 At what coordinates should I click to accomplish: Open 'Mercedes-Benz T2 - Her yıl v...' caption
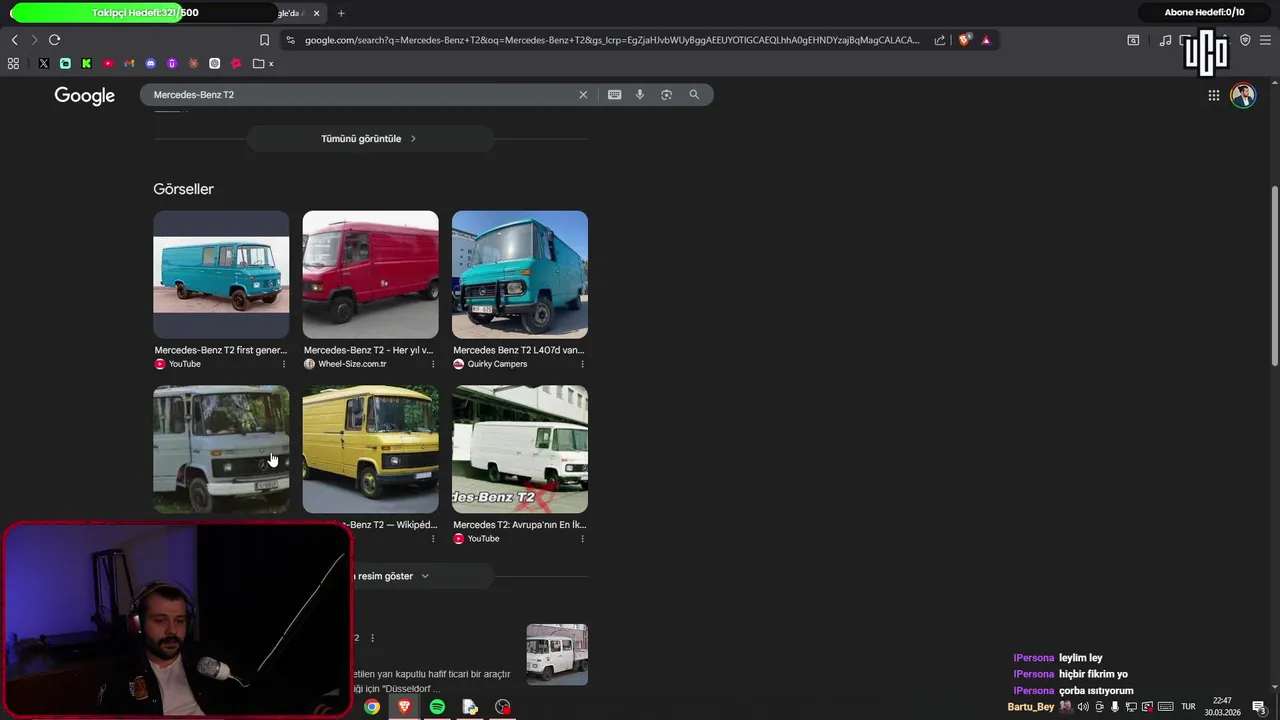click(x=368, y=350)
